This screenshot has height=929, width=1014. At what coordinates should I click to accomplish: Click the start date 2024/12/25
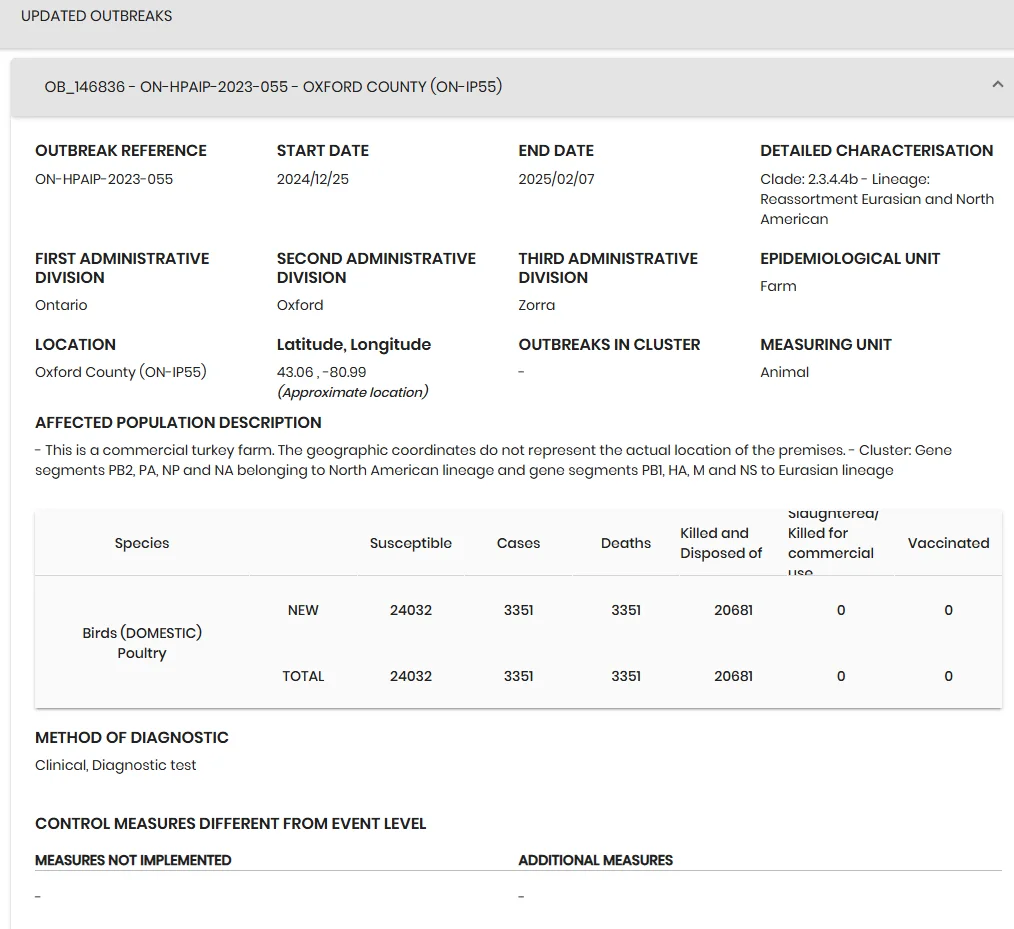point(312,179)
